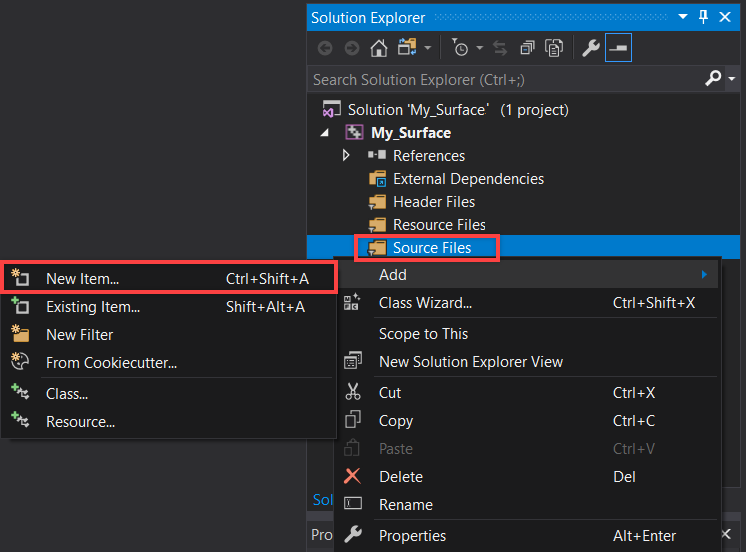
Task: Open Properties via the wrench toolbar icon
Action: tap(590, 48)
